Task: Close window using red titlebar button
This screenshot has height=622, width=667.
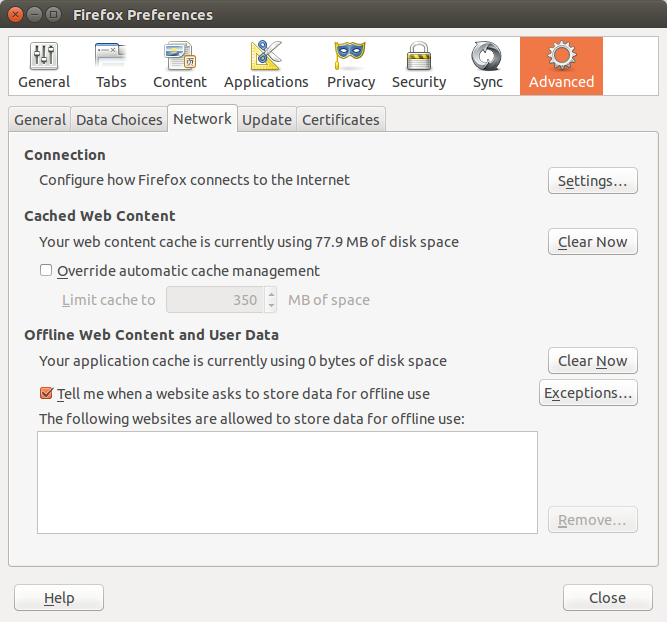Action: [15, 14]
